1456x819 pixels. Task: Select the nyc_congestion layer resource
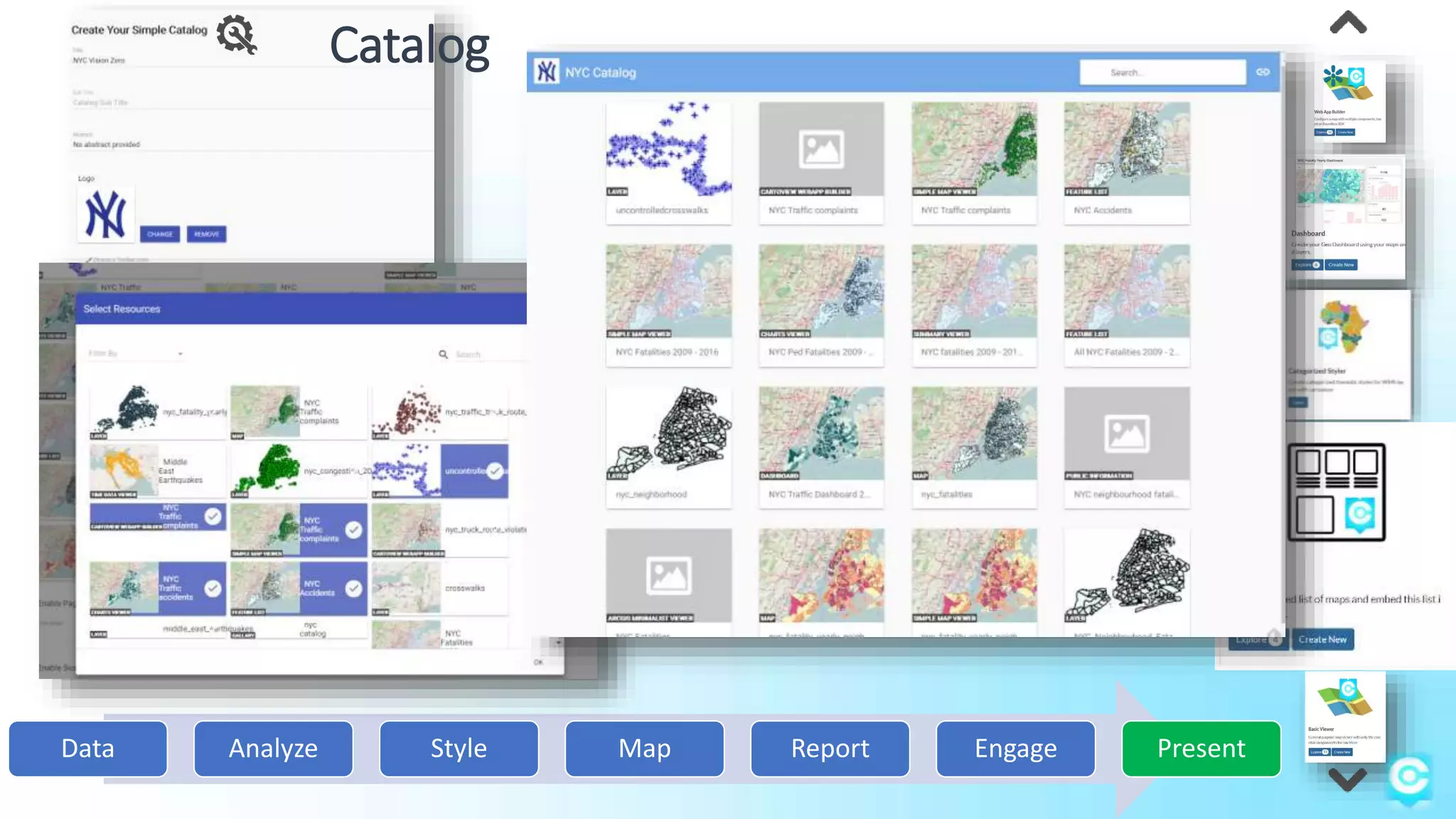click(x=299, y=471)
